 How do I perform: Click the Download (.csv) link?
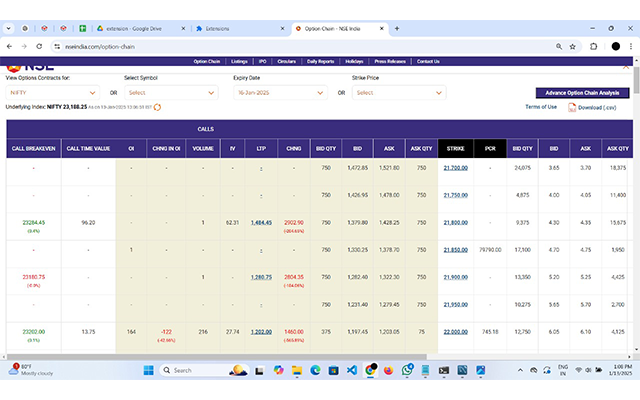pos(597,108)
